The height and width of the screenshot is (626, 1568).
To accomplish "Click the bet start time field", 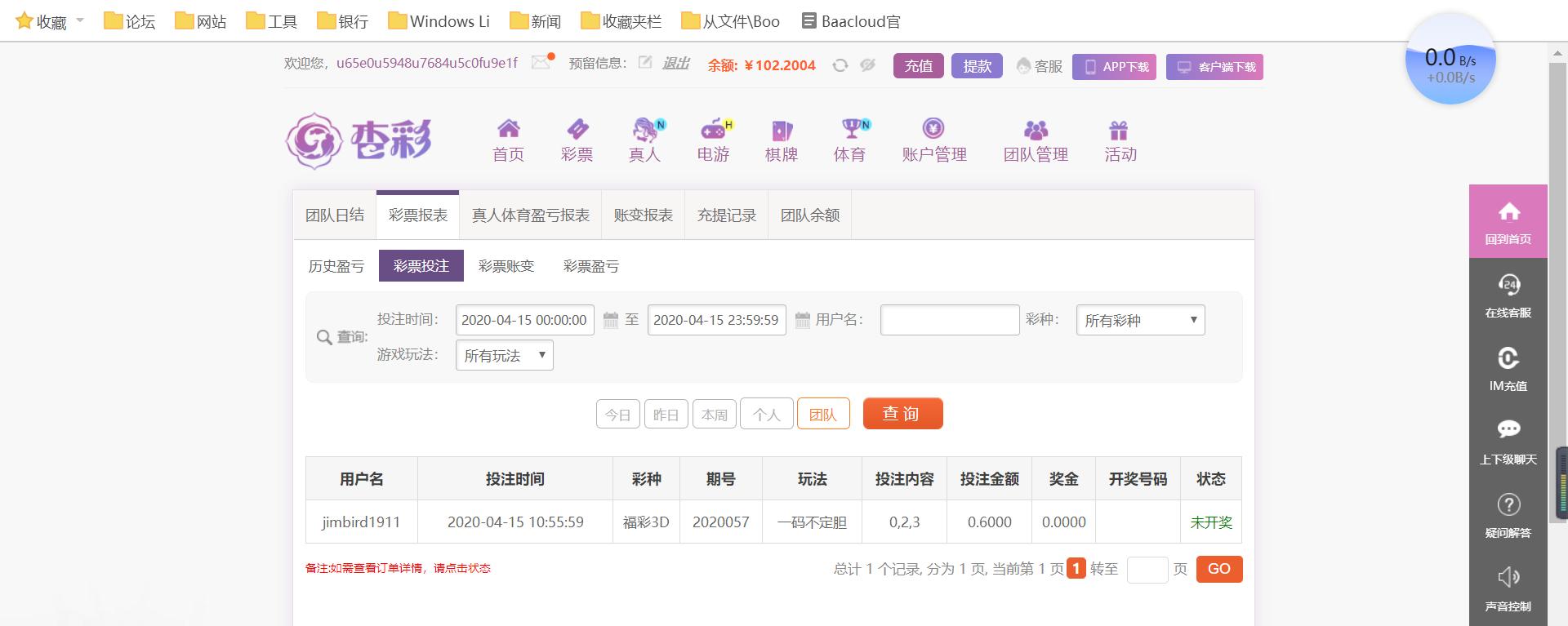I will click(x=524, y=320).
